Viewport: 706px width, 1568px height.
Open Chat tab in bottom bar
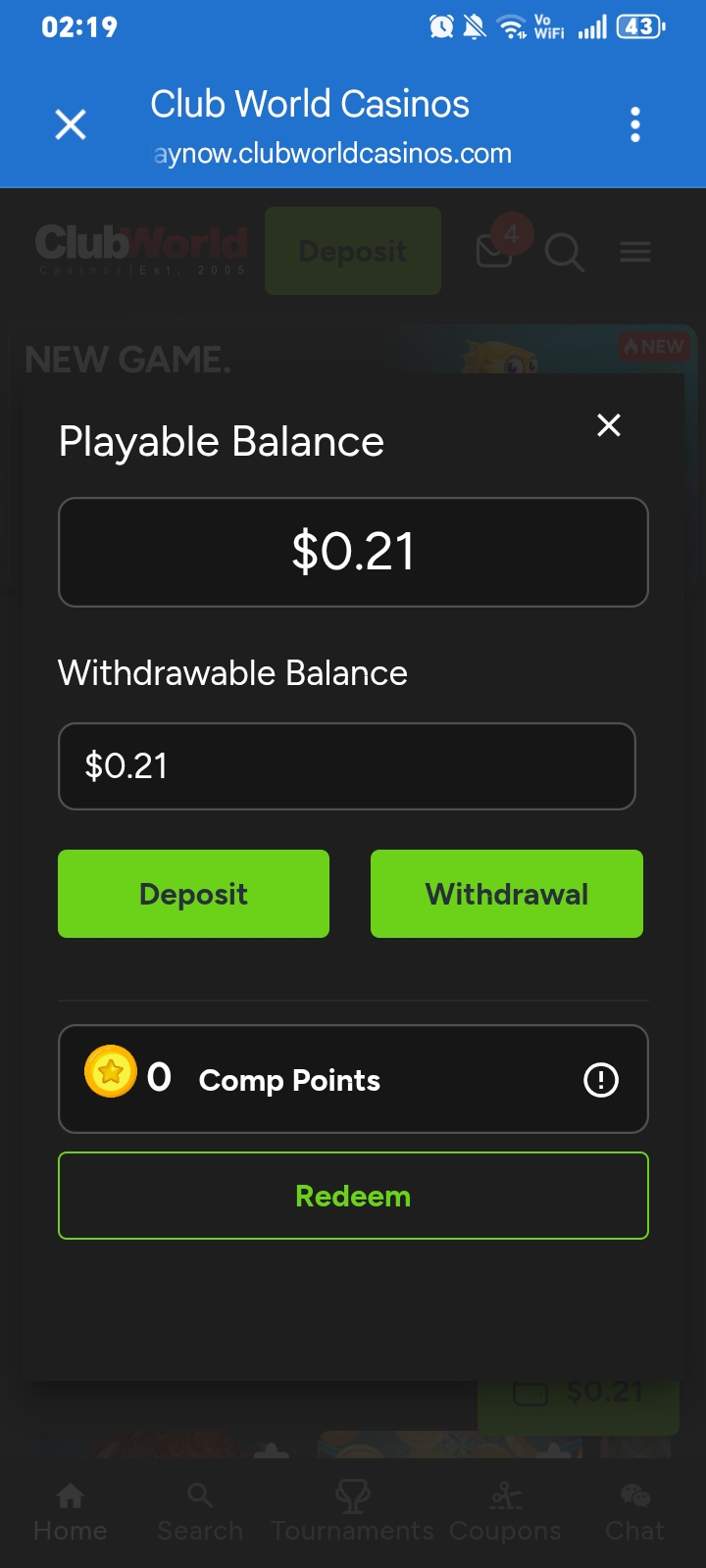pyautogui.click(x=635, y=1514)
